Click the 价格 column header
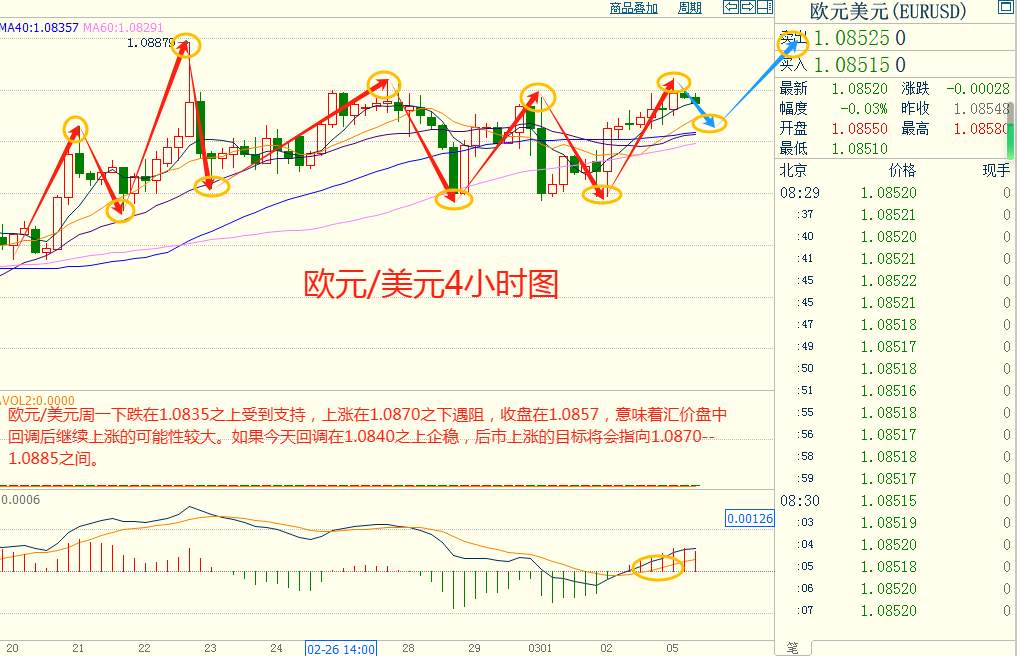This screenshot has width=1017, height=656. 902,171
